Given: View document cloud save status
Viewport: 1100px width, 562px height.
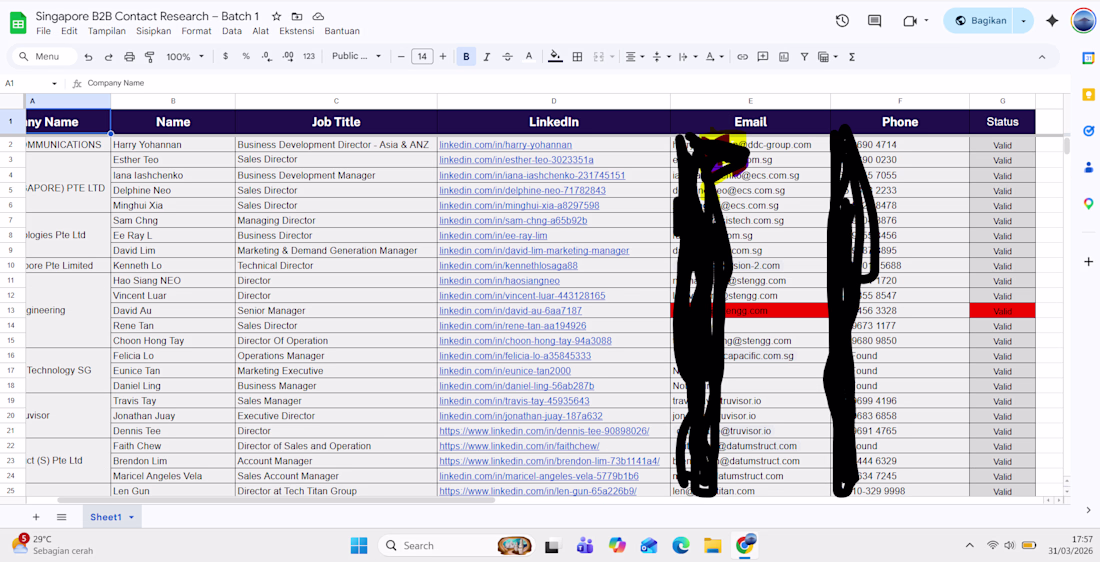Looking at the screenshot, I should (x=318, y=16).
